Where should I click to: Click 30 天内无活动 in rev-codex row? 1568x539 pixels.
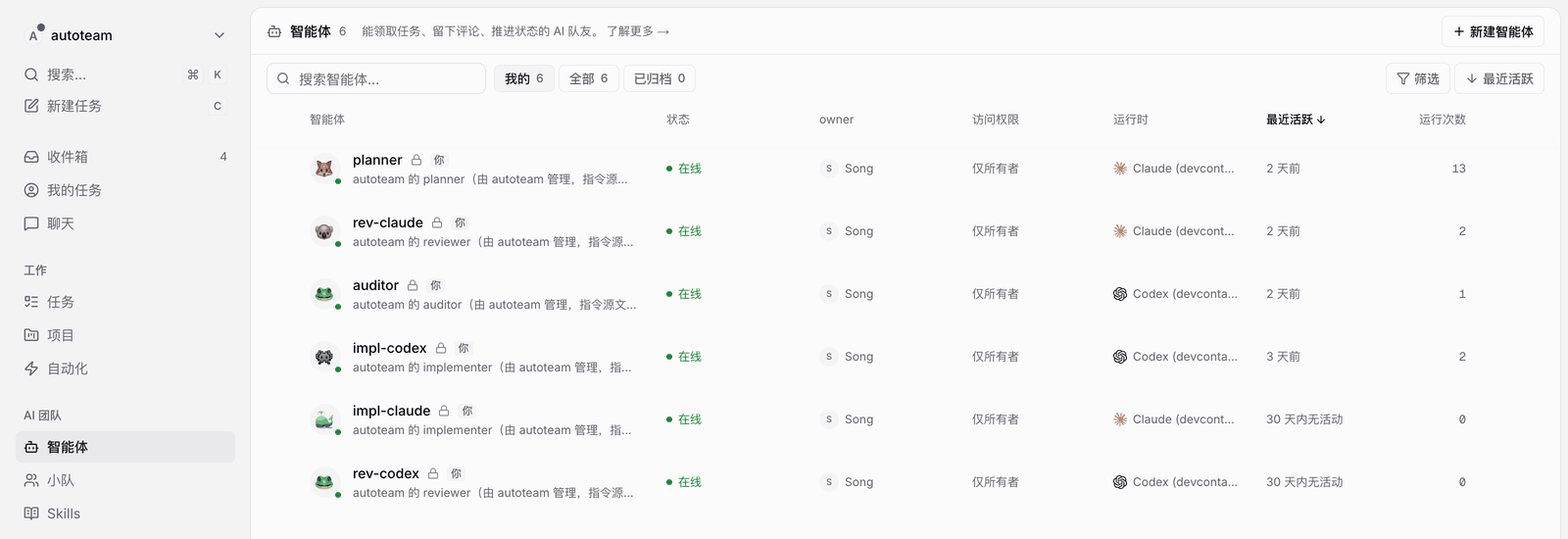[x=1304, y=482]
